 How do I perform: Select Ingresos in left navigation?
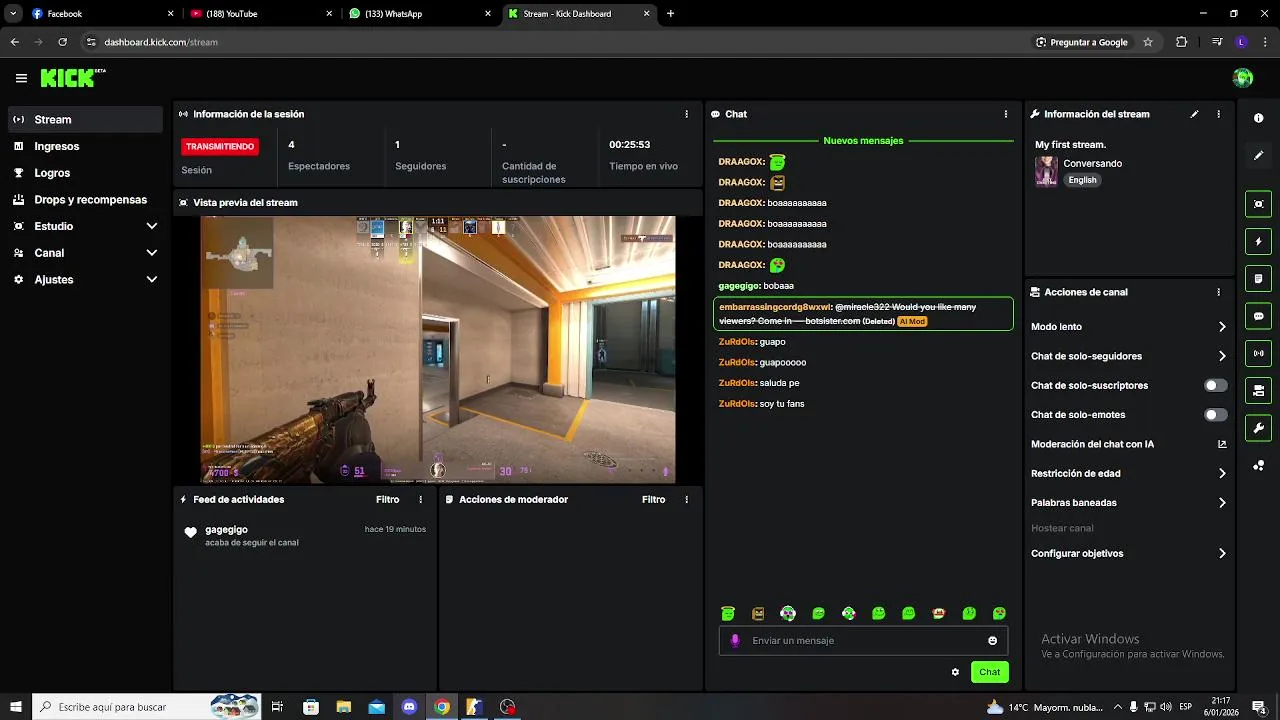pos(85,146)
